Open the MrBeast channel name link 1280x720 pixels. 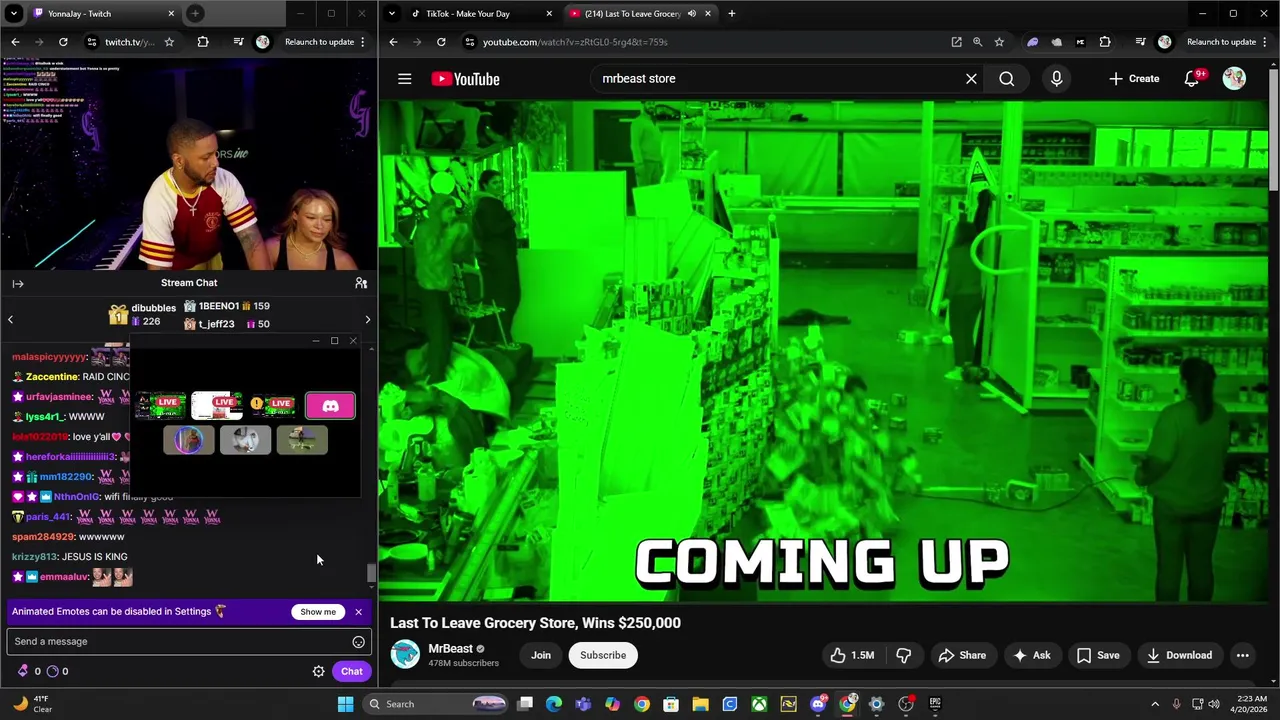pos(451,648)
